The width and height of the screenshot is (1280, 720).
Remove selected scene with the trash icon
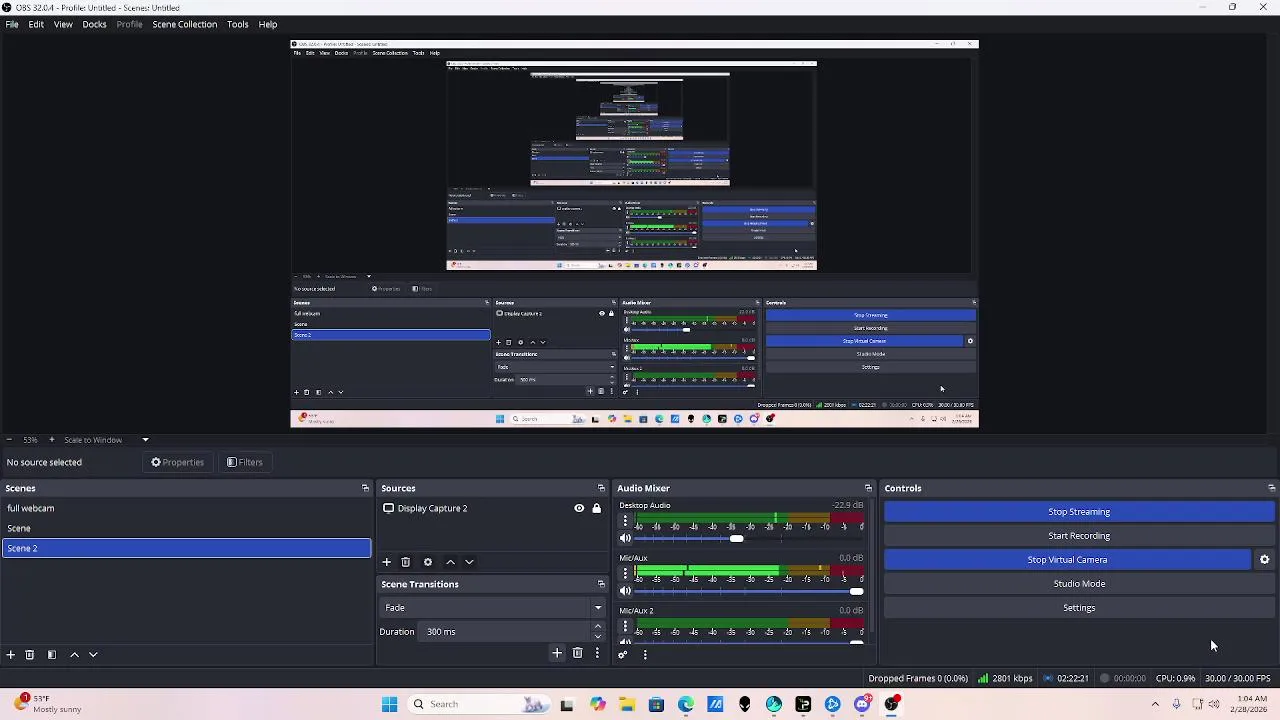pos(30,654)
